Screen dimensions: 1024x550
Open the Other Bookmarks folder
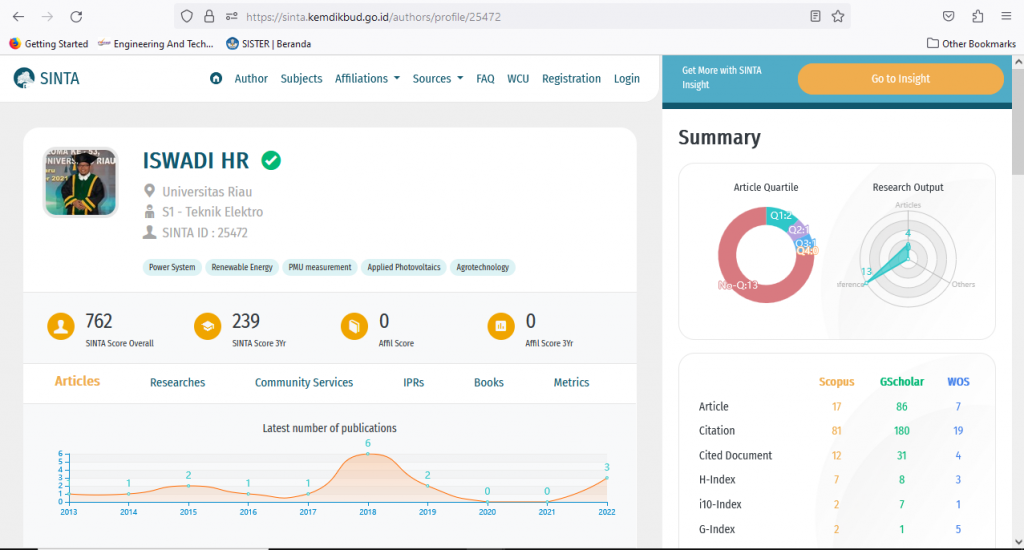pos(971,44)
